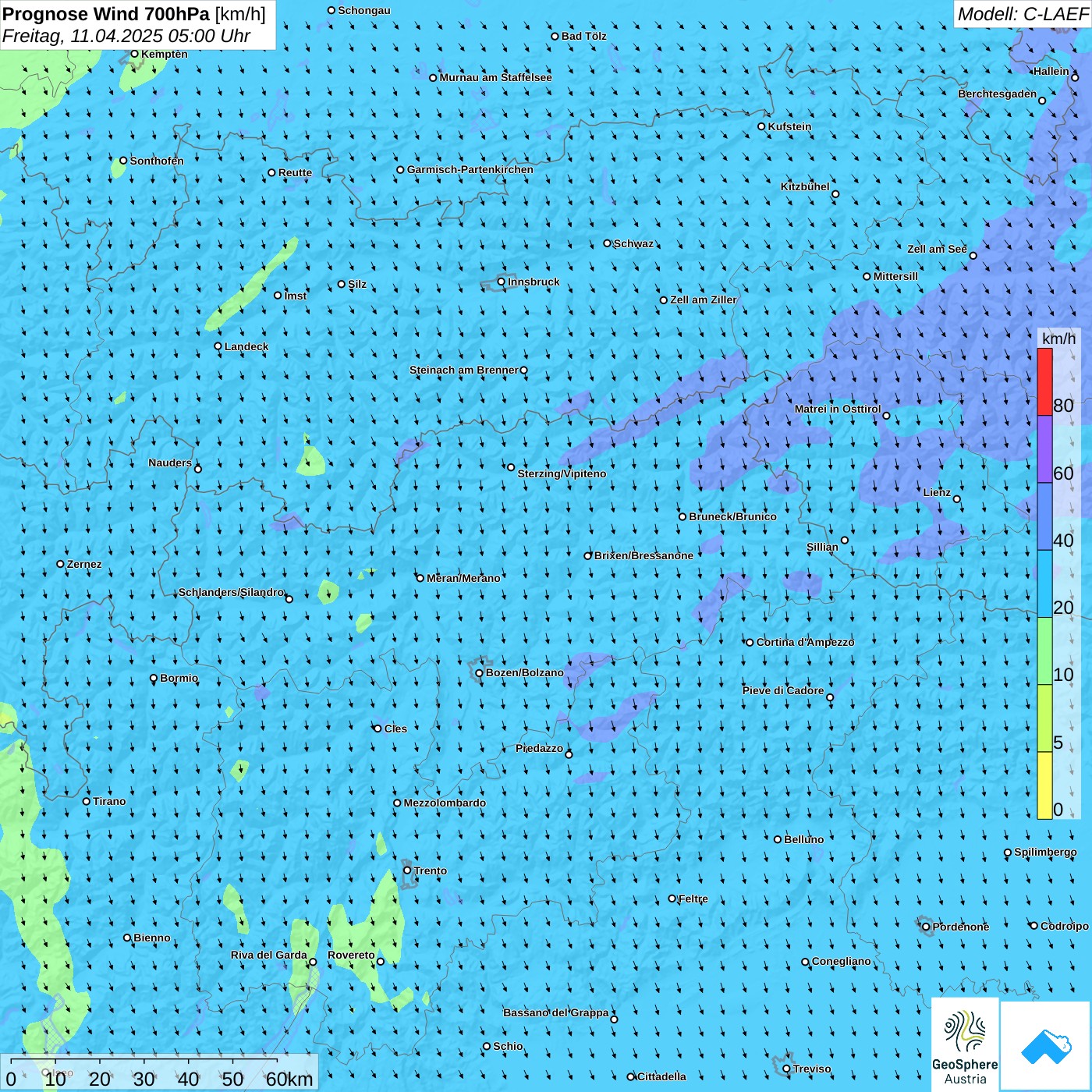Click the Bozen/Bolzano city marker
Viewport: 1092px width, 1092px height.
[x=479, y=672]
